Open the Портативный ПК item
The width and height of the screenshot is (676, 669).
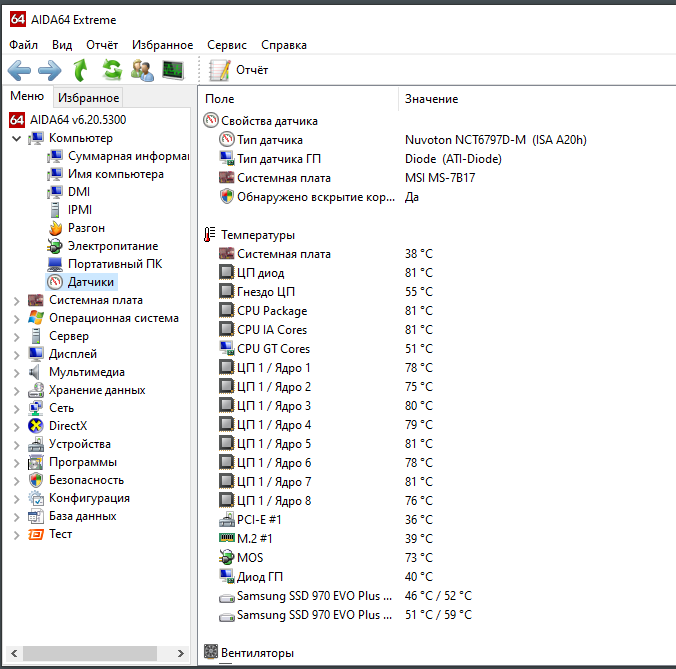105,264
